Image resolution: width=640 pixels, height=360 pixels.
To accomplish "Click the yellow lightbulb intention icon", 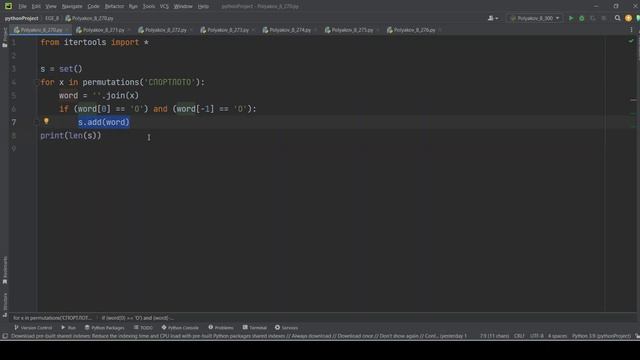I will pos(46,121).
